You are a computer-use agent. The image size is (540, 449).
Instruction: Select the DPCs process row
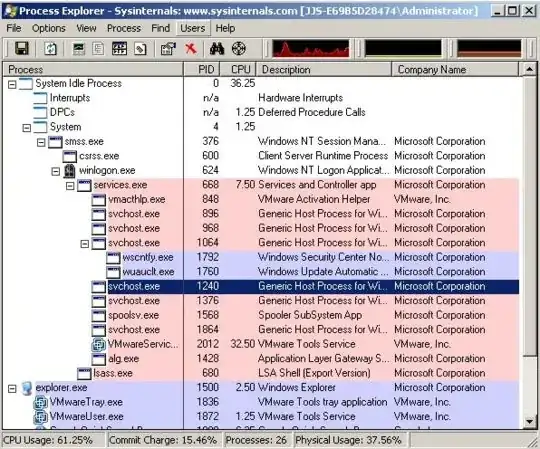click(x=261, y=113)
